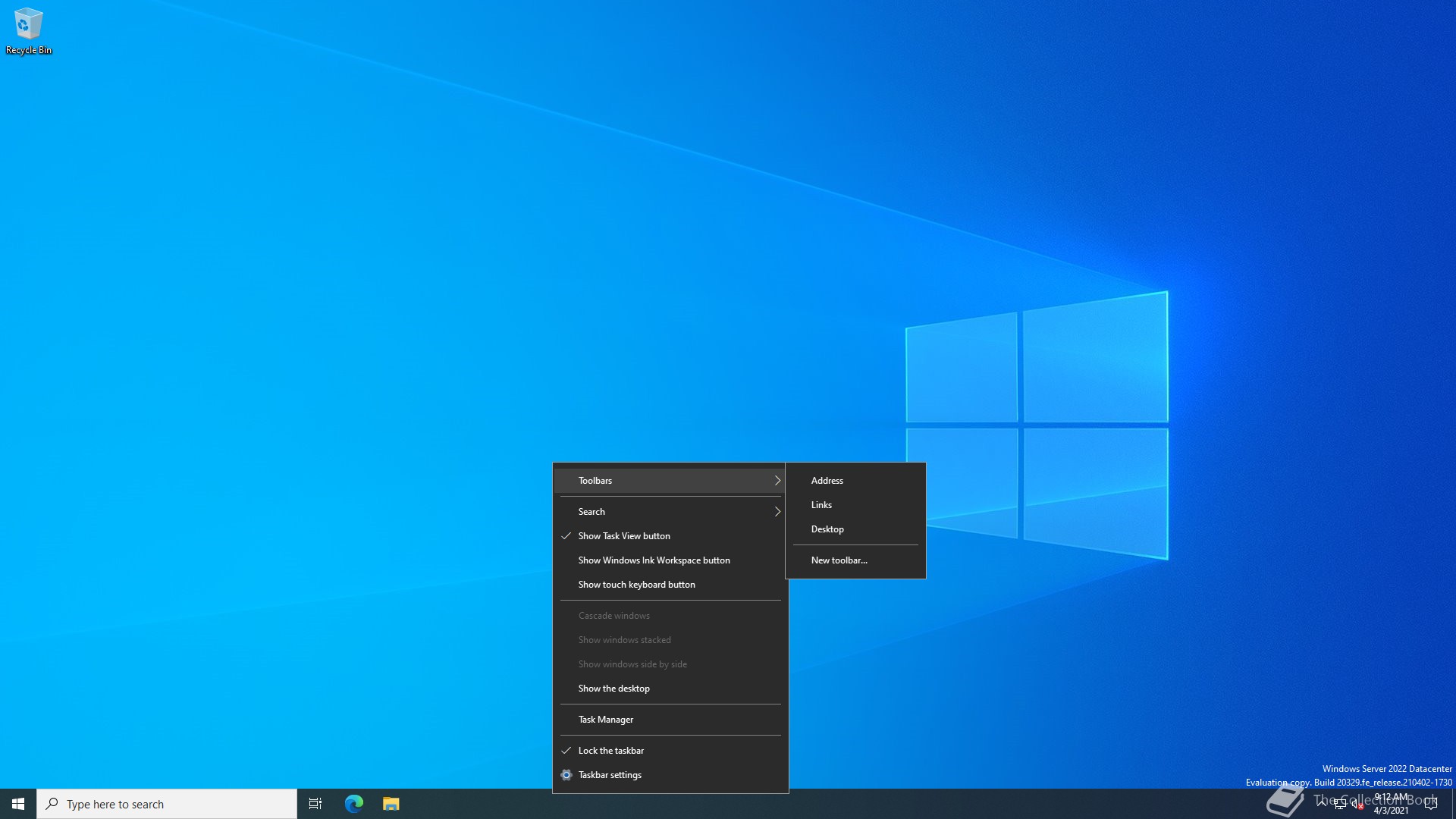Click the disabled Show windows side by side entry
This screenshot has width=1456, height=819.
(670, 664)
